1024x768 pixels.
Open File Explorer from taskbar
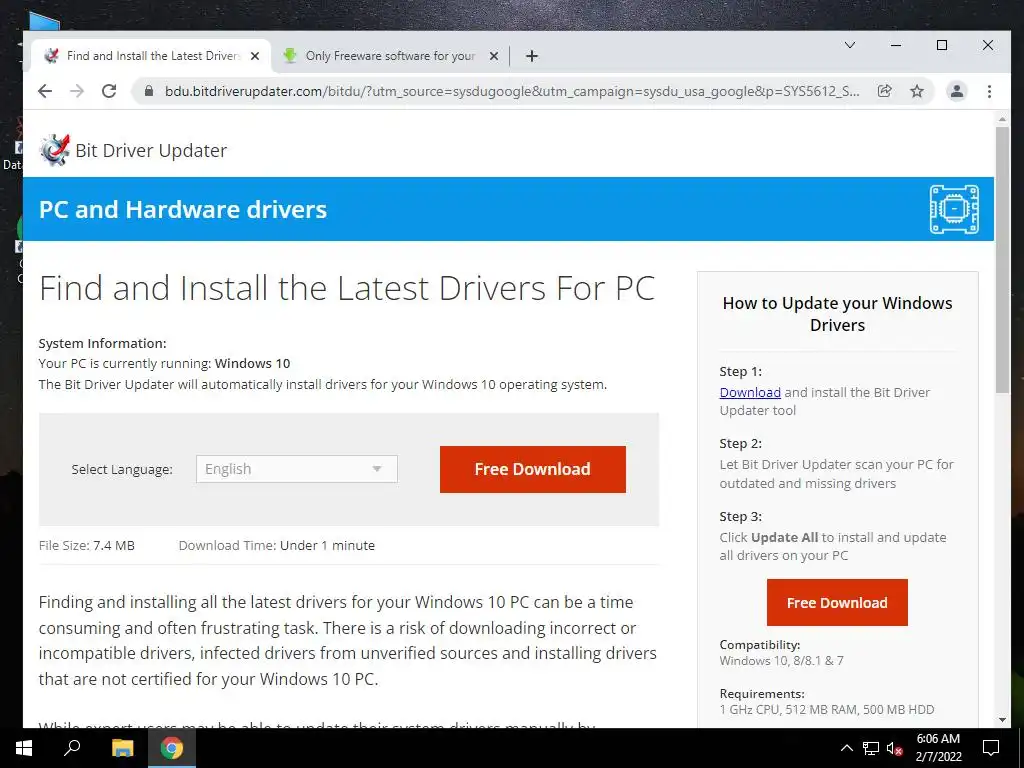click(122, 748)
